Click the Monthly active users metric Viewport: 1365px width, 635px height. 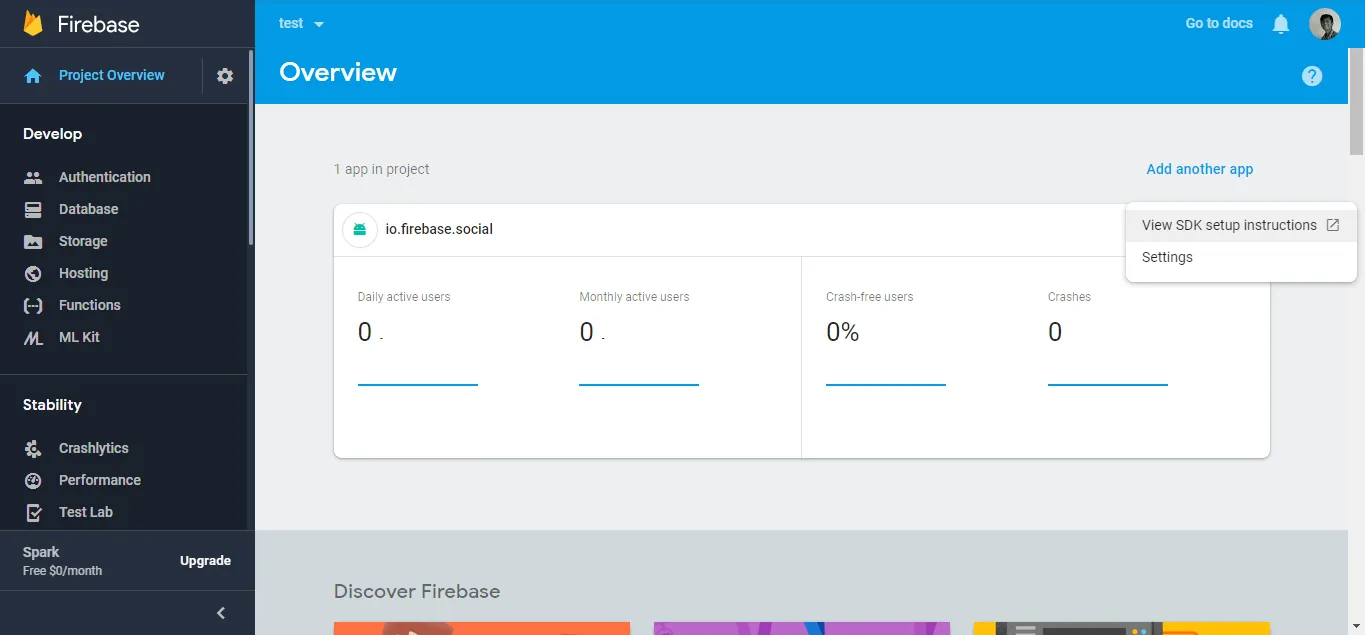click(x=634, y=297)
